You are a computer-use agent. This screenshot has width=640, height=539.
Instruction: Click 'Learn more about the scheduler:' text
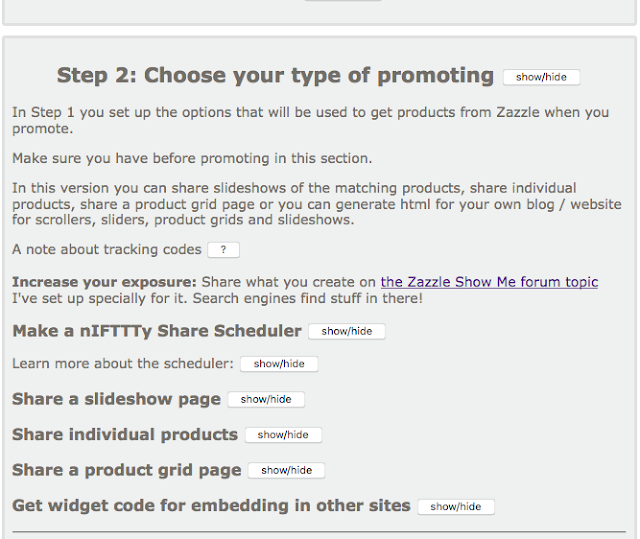[123, 363]
